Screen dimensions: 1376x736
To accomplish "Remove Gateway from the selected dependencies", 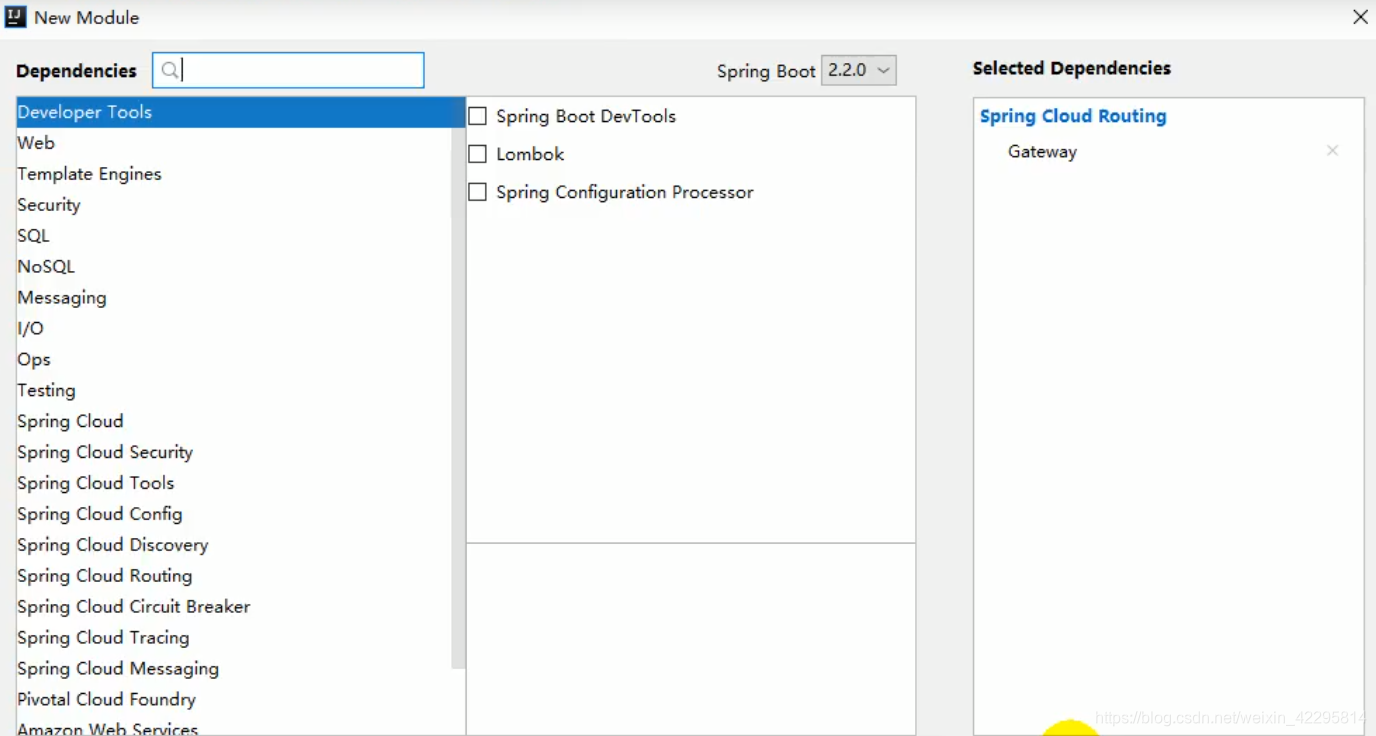I will click(1332, 151).
